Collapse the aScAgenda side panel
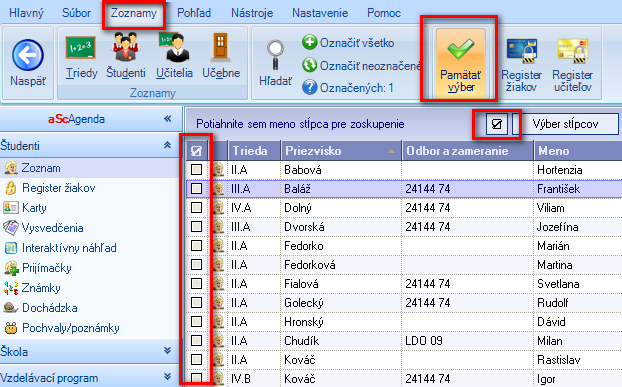The image size is (622, 387). point(168,119)
